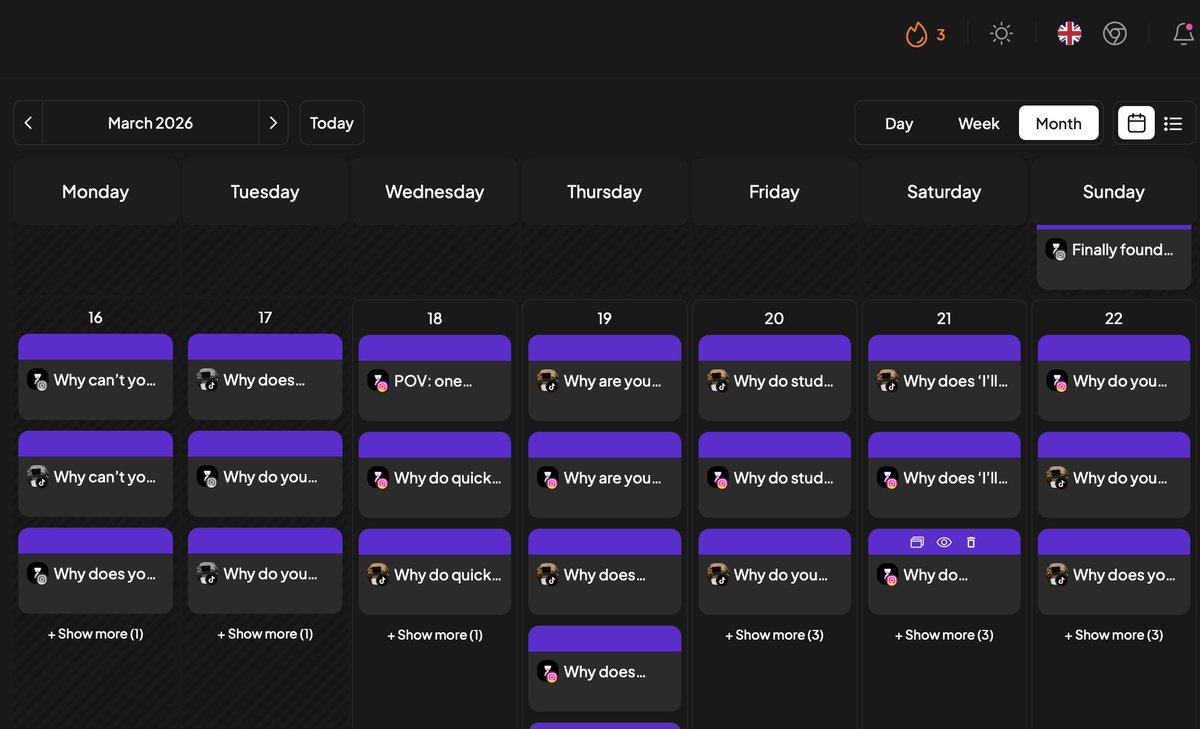Open Thursday's Instagram 'Why are you…' post
The width and height of the screenshot is (1200, 729).
coord(604,475)
